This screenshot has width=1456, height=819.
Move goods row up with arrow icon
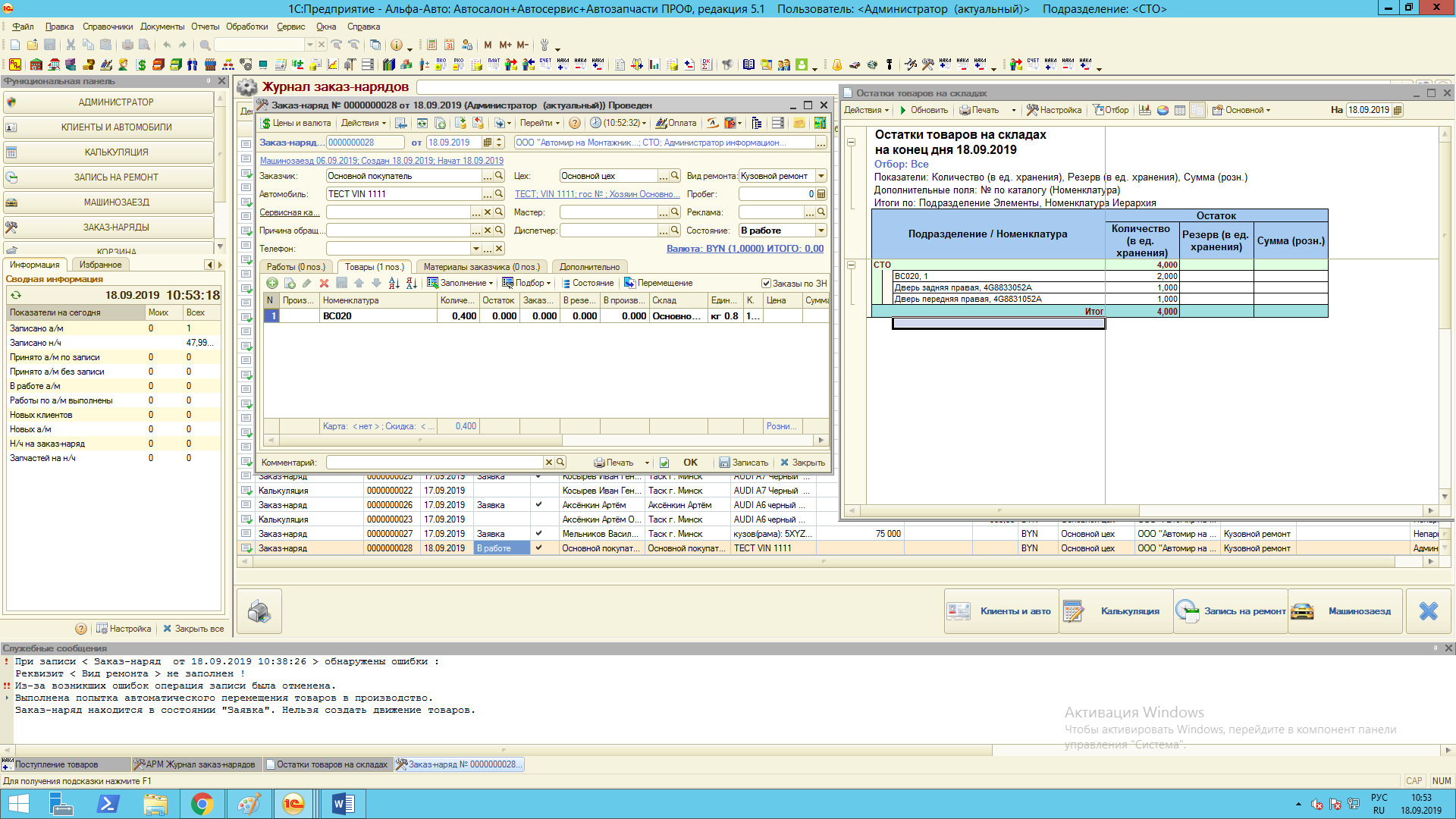click(359, 283)
